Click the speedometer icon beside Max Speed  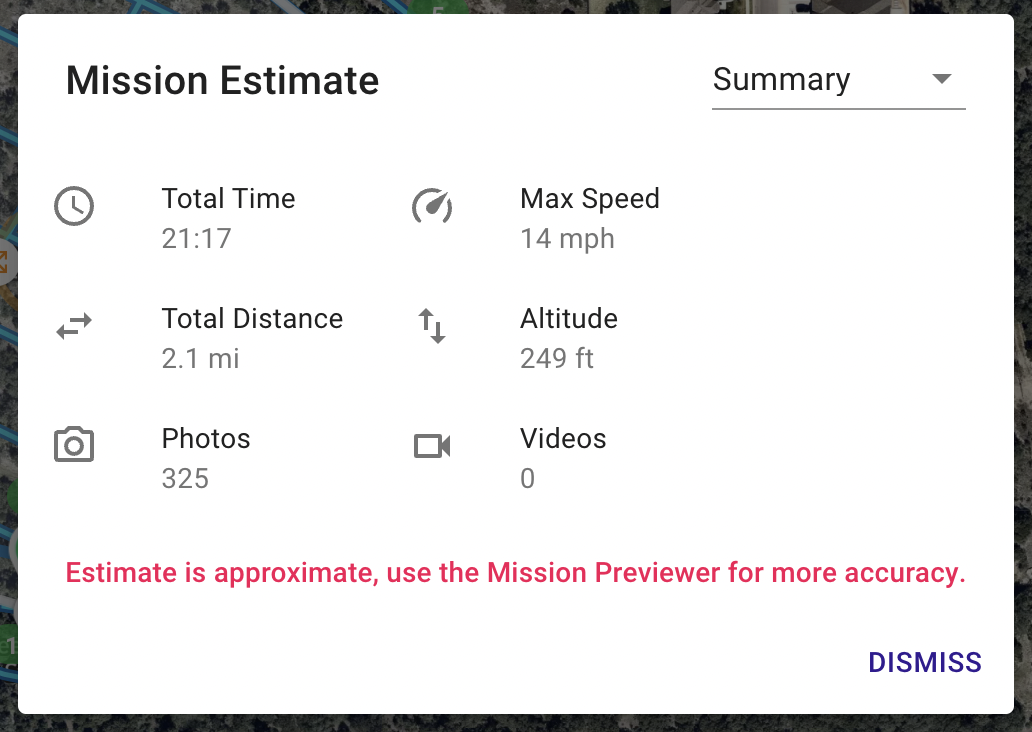coord(432,206)
